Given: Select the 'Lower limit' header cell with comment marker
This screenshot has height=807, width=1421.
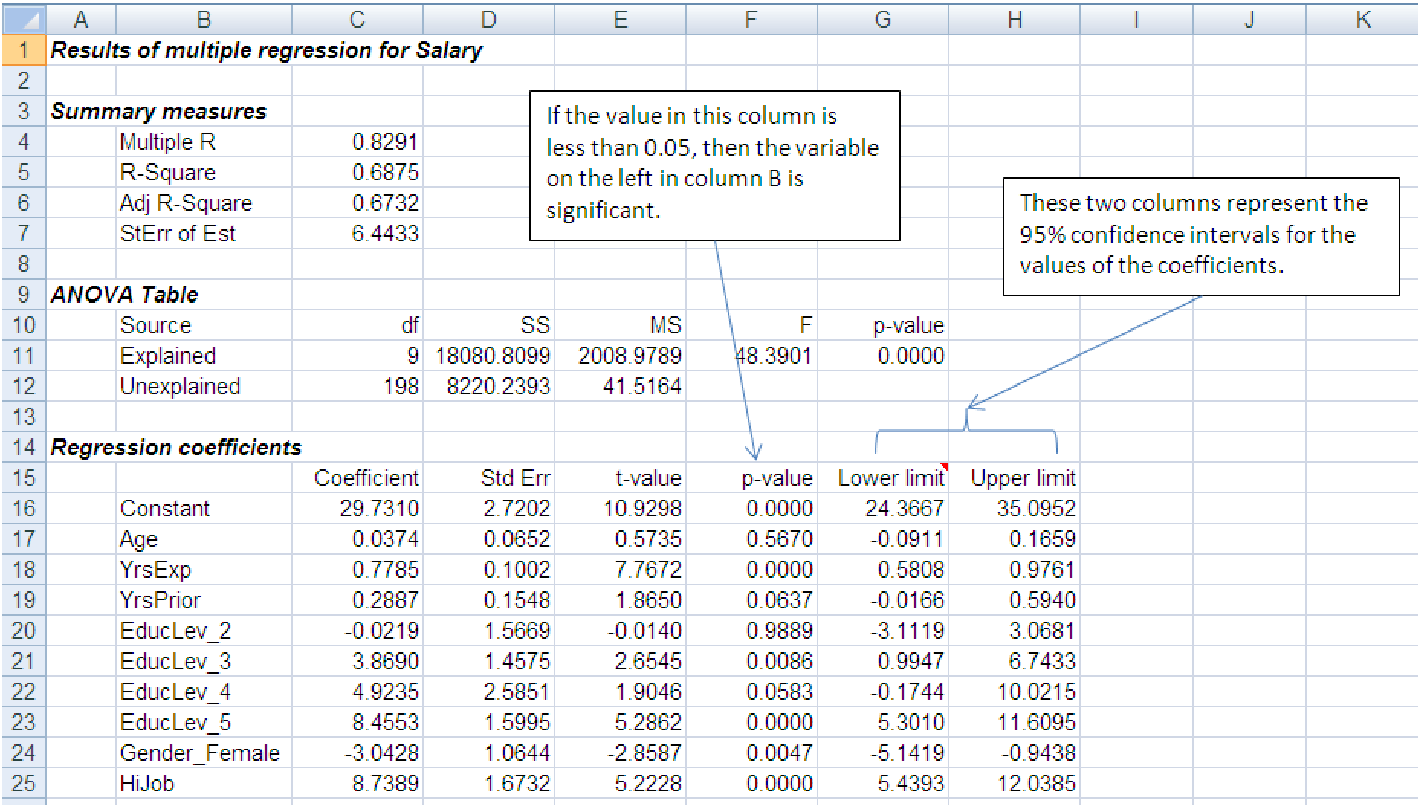Looking at the screenshot, I should tap(882, 477).
